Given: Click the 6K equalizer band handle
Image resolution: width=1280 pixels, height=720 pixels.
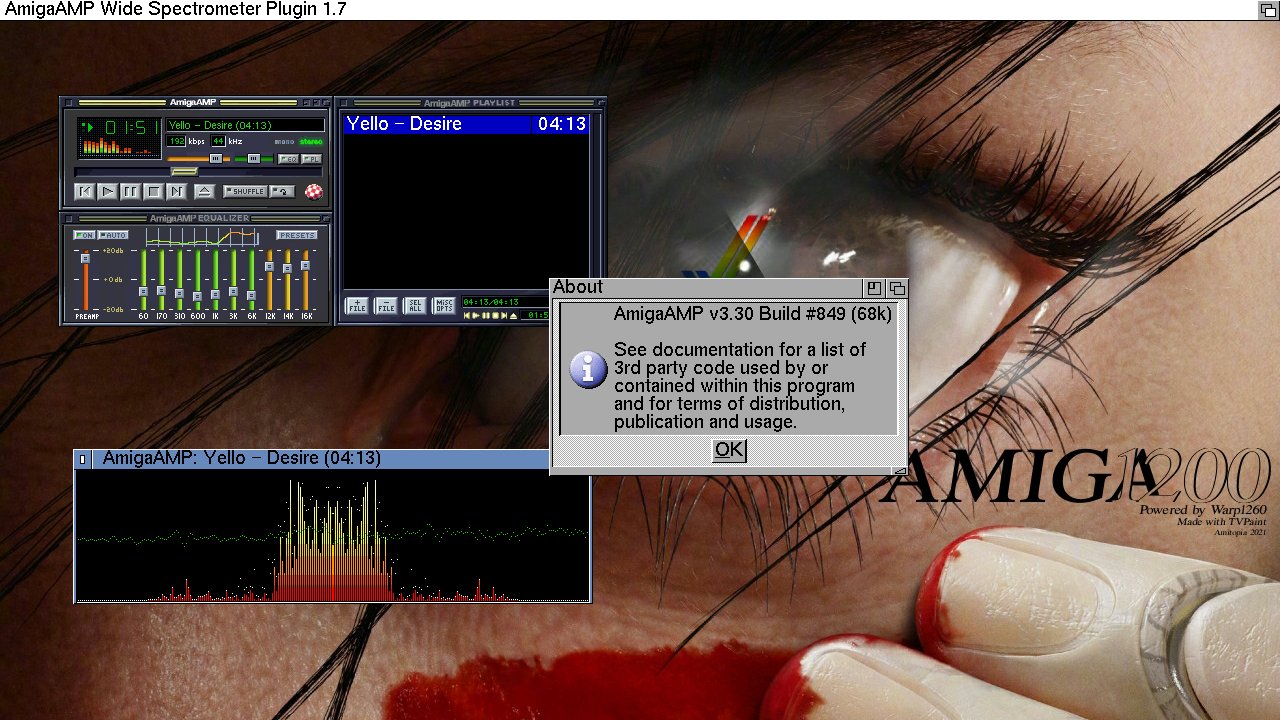Looking at the screenshot, I should click(251, 295).
